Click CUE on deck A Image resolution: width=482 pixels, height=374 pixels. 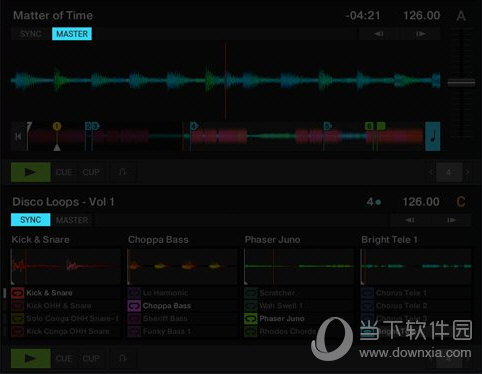click(x=64, y=172)
